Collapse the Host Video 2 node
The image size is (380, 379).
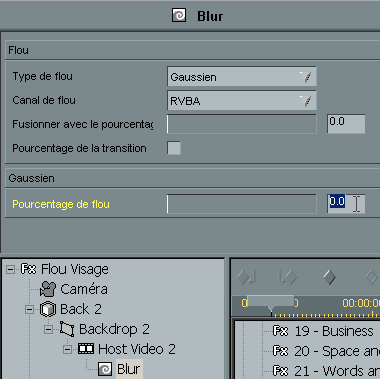67,349
